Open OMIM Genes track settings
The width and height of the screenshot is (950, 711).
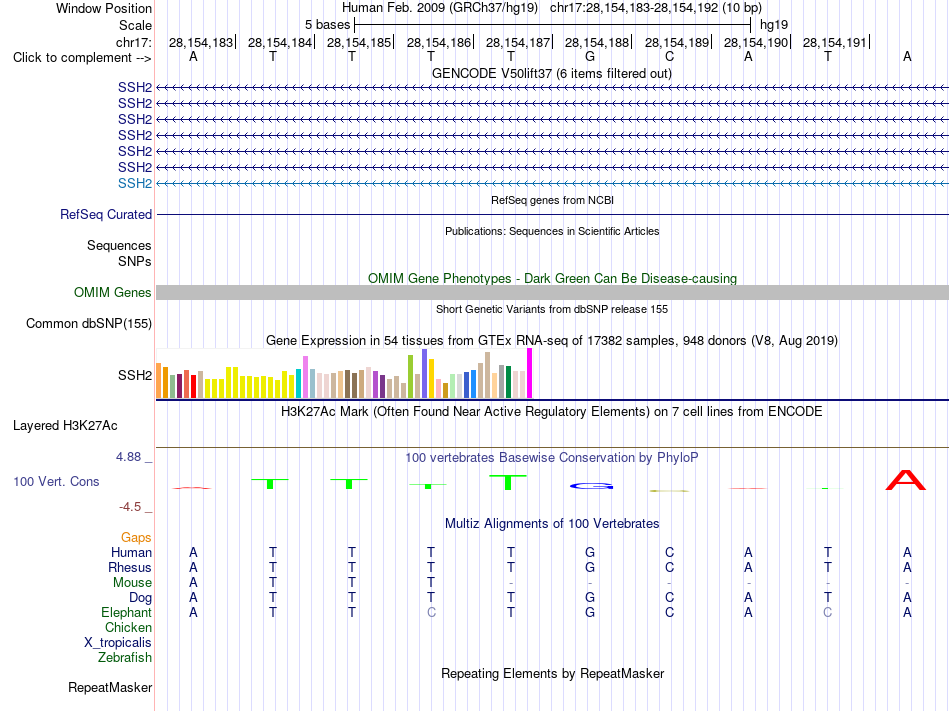click(x=113, y=293)
